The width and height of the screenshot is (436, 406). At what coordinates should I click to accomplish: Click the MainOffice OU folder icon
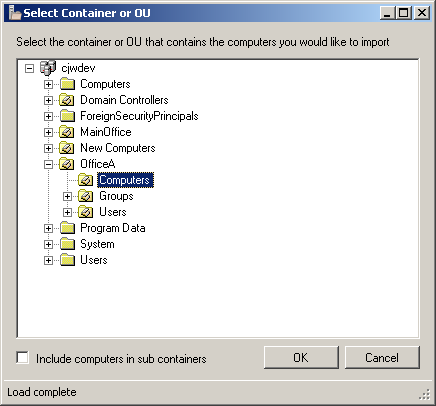(x=67, y=132)
